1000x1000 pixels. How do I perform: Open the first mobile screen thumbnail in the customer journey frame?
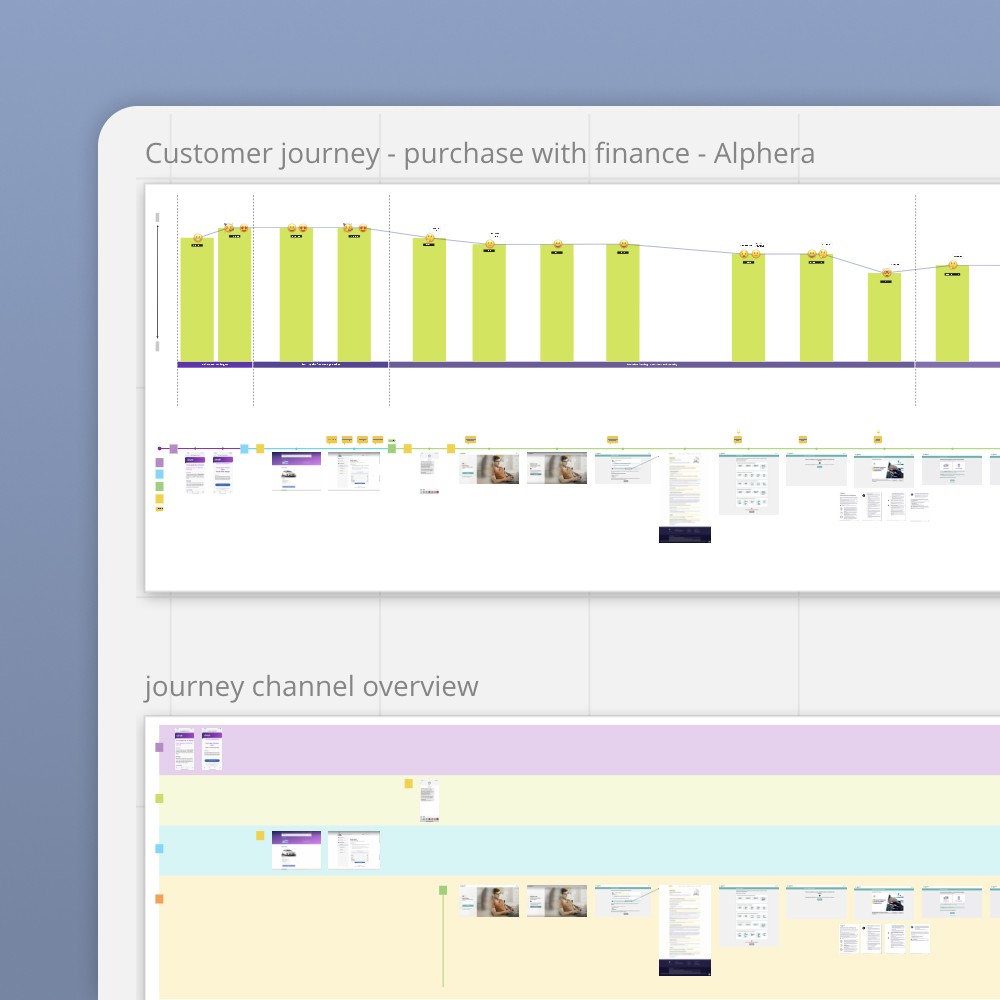[x=195, y=473]
